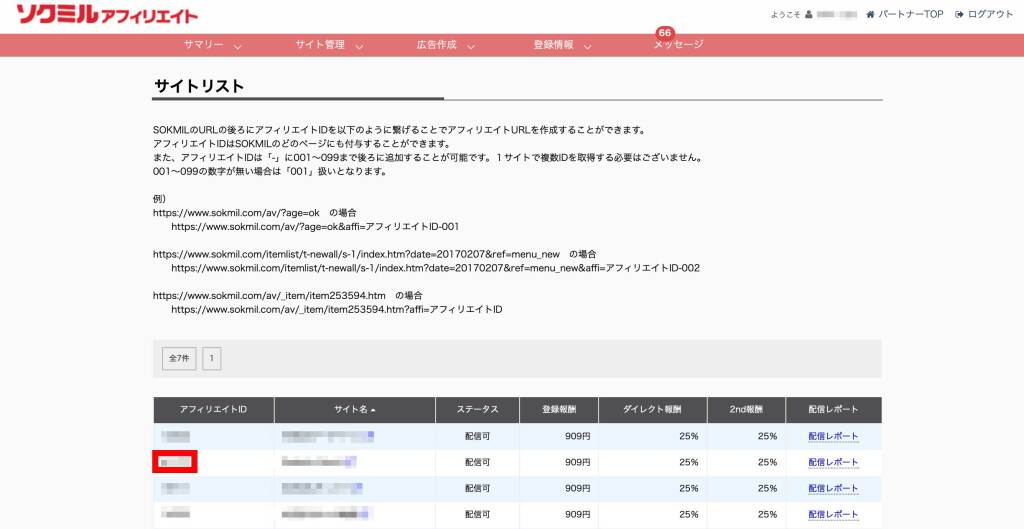The image size is (1024, 529).
Task: Open the パートナーTOP link
Action: click(910, 14)
